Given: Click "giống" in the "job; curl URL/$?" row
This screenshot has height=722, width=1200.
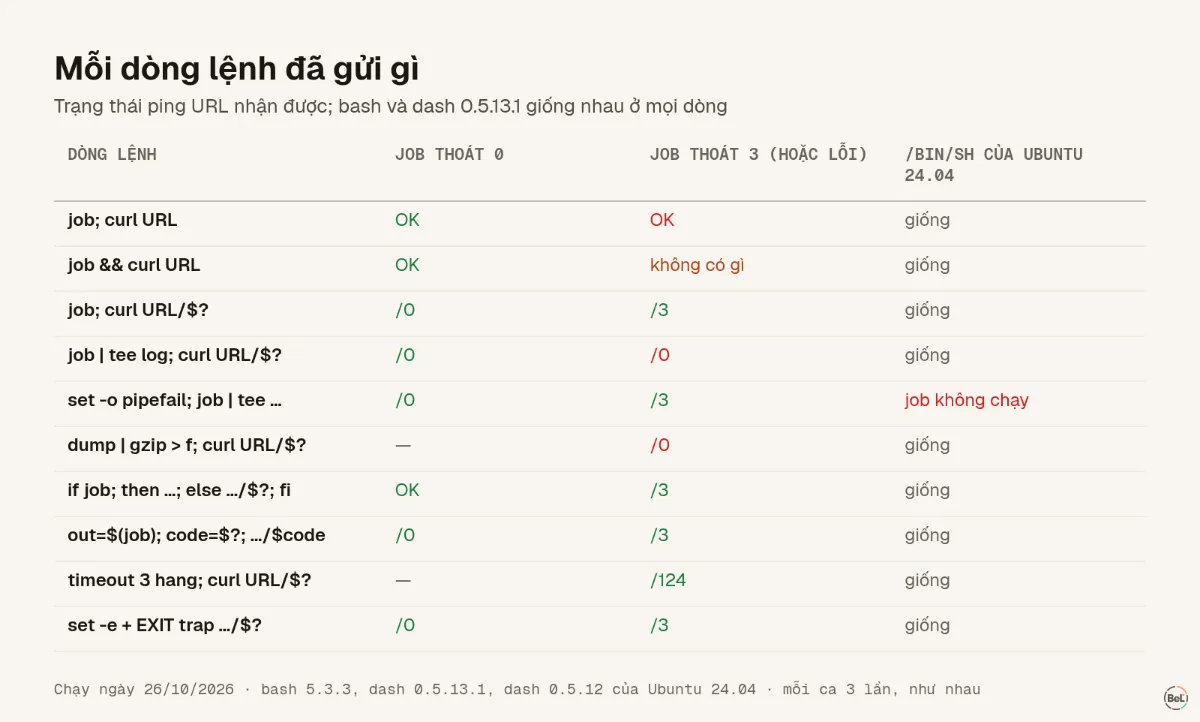Looking at the screenshot, I should (927, 310).
